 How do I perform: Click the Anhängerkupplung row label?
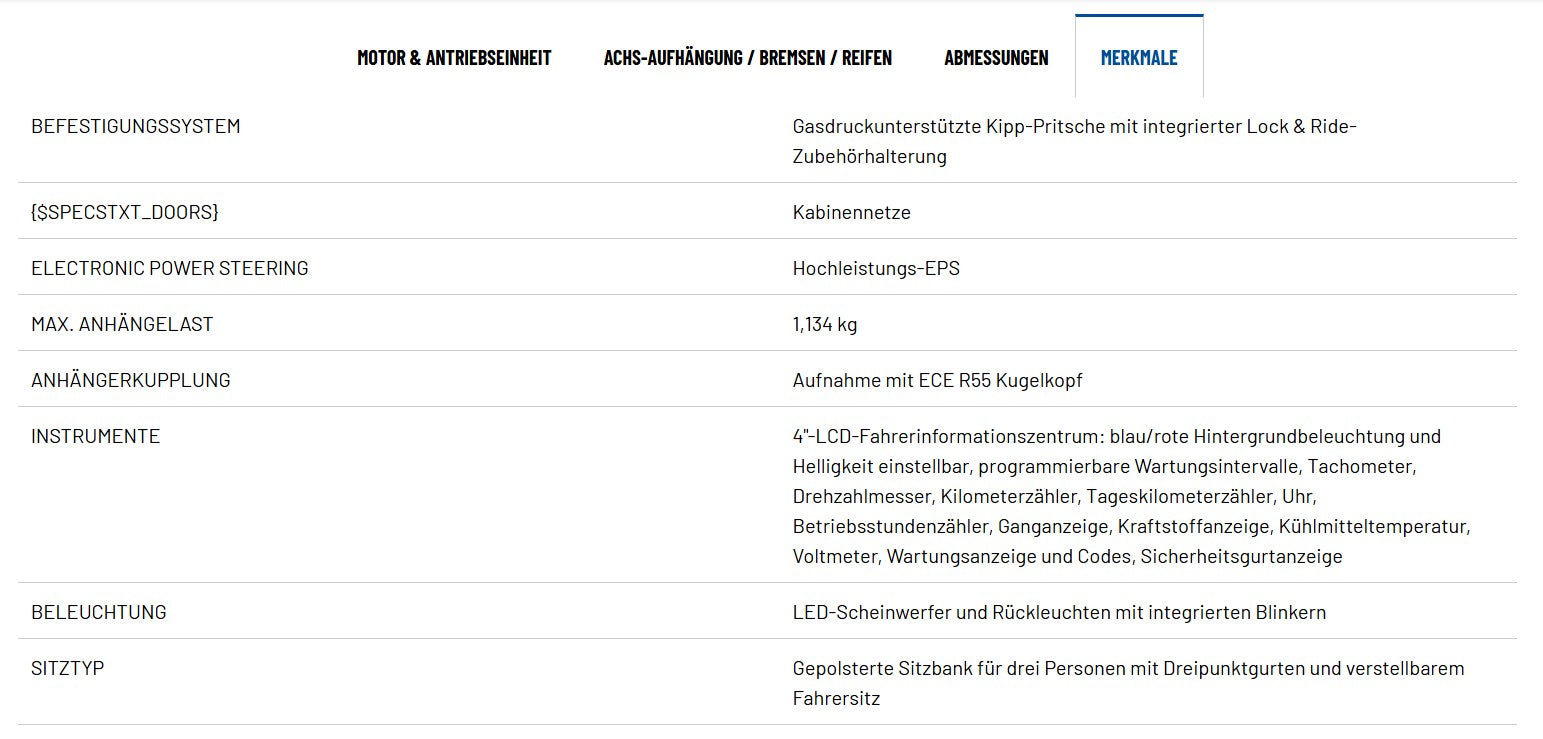click(131, 380)
